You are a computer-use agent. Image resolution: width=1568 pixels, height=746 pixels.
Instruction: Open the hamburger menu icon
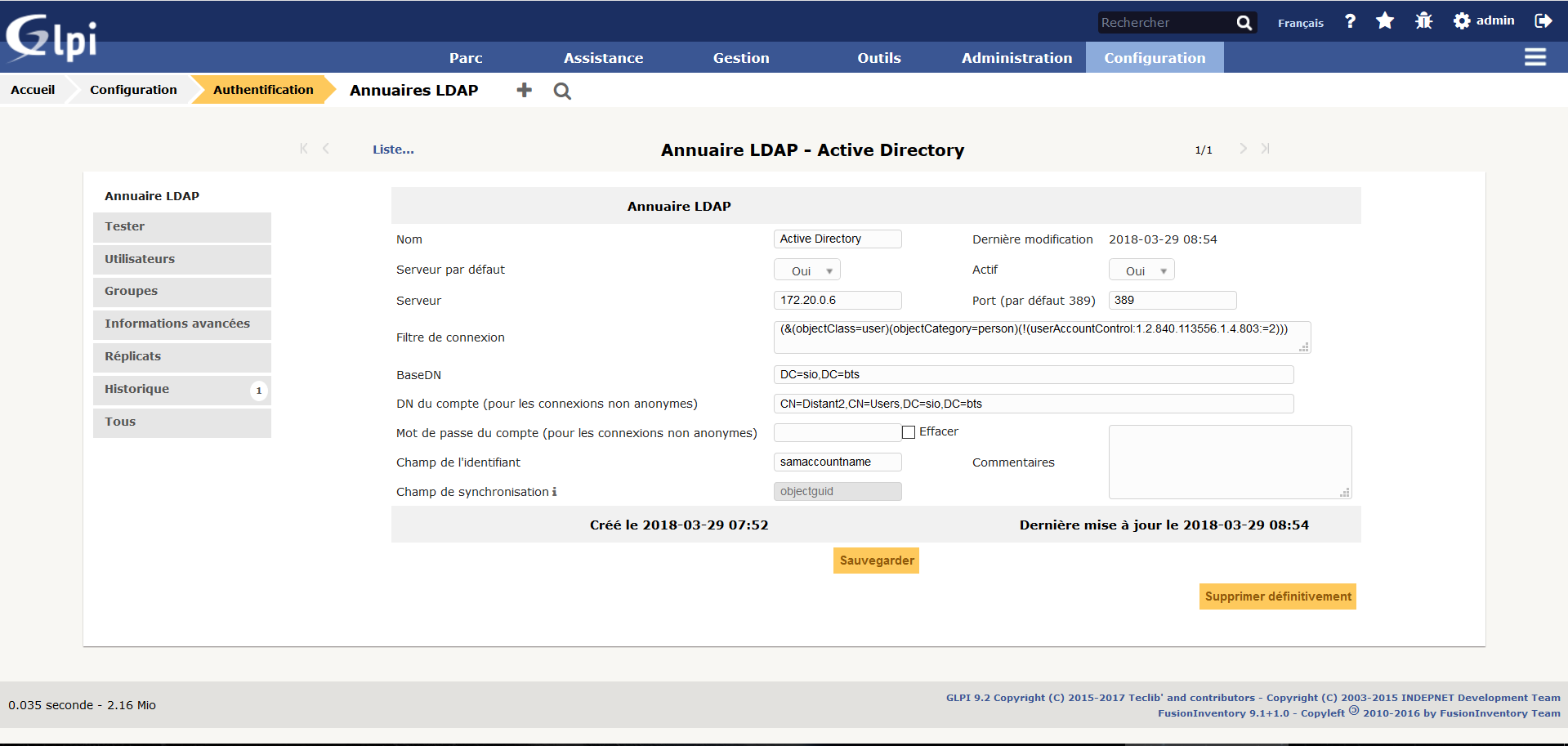(1534, 57)
